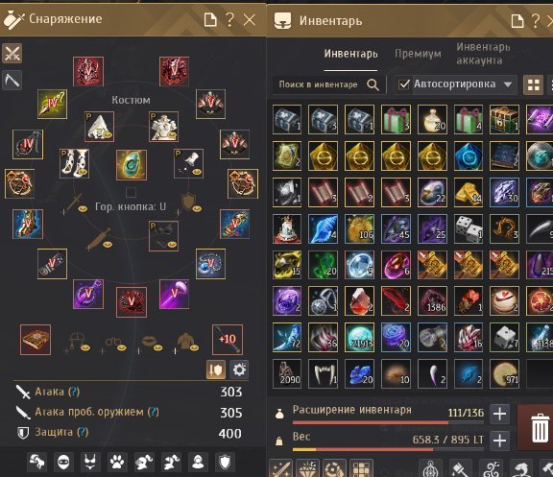Toggle the sword-and-shield display button
The width and height of the screenshot is (553, 477).
click(x=216, y=370)
